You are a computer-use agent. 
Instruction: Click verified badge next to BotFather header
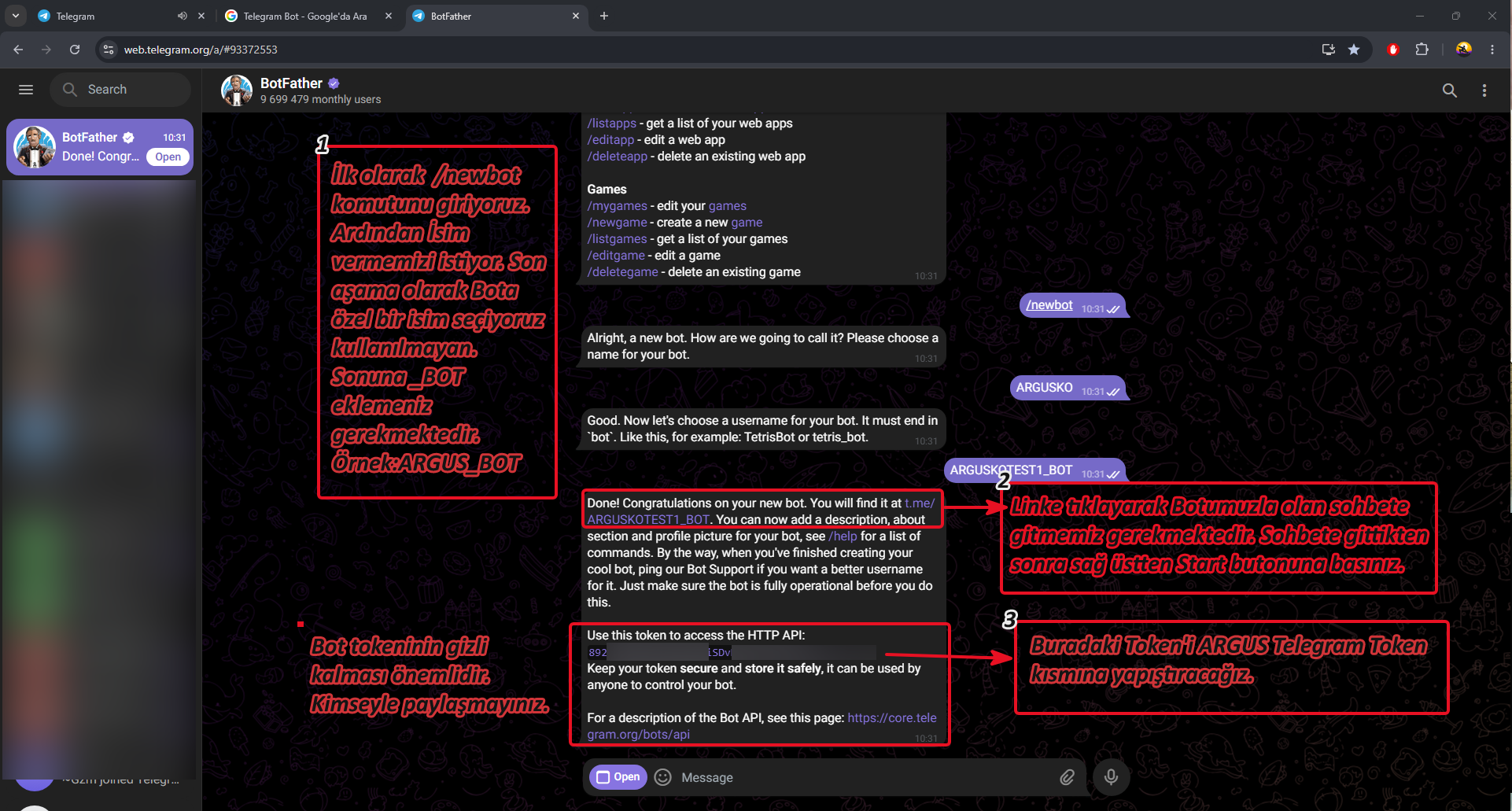334,83
